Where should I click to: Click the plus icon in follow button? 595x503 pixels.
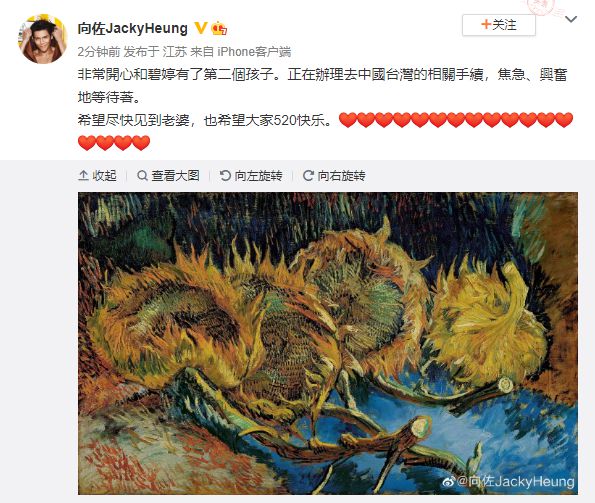(486, 25)
